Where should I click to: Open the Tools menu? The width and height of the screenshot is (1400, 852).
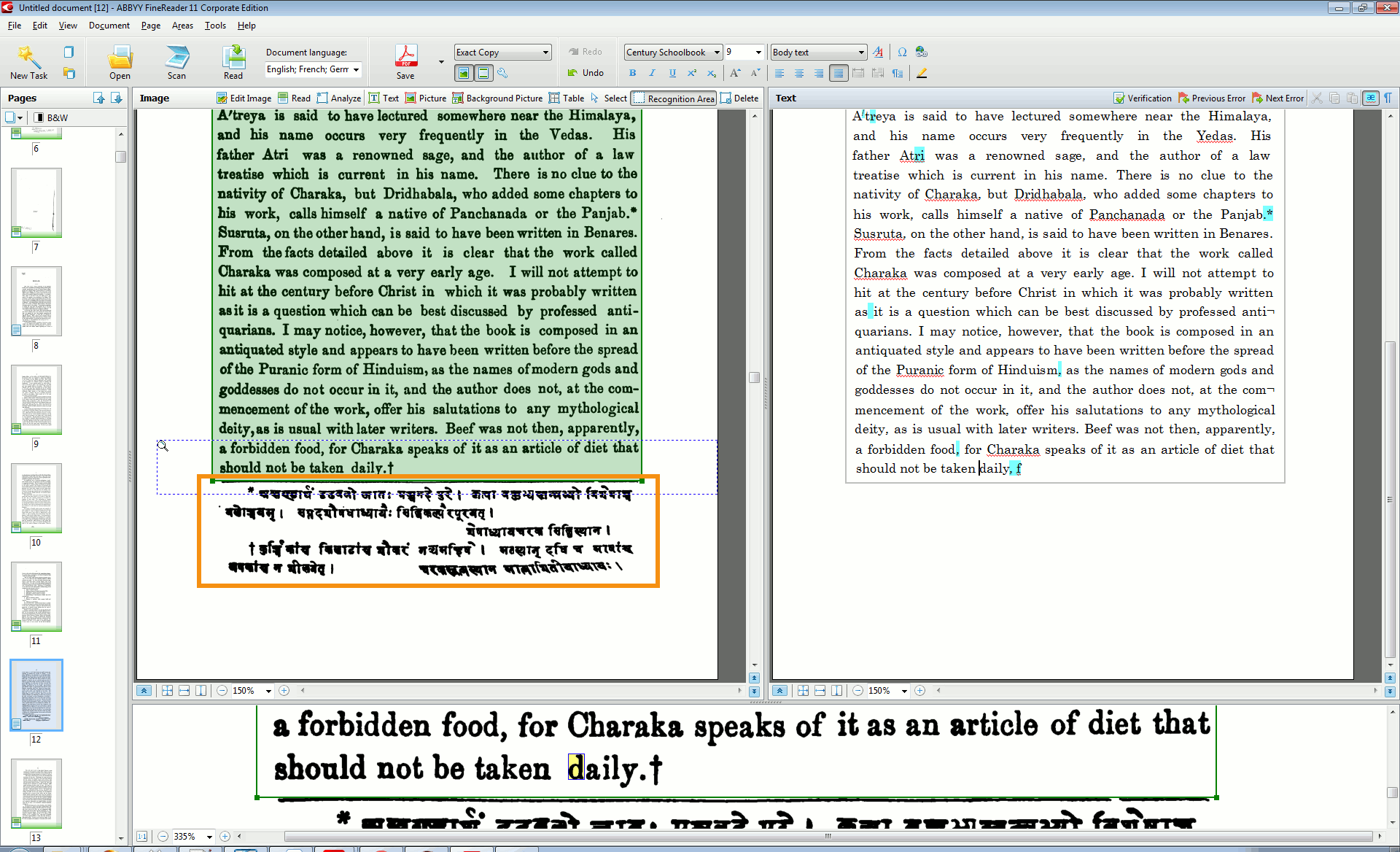coord(215,26)
